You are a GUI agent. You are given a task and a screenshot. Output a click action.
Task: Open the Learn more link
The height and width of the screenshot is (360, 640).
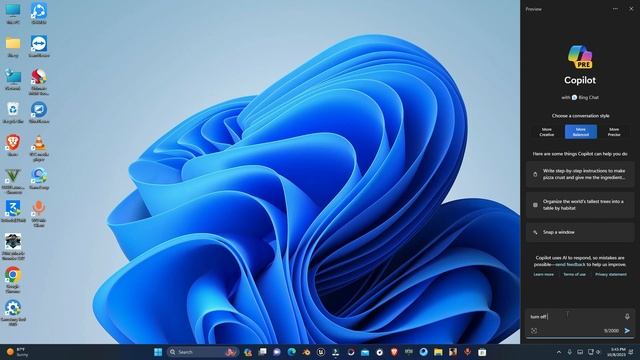click(x=543, y=274)
